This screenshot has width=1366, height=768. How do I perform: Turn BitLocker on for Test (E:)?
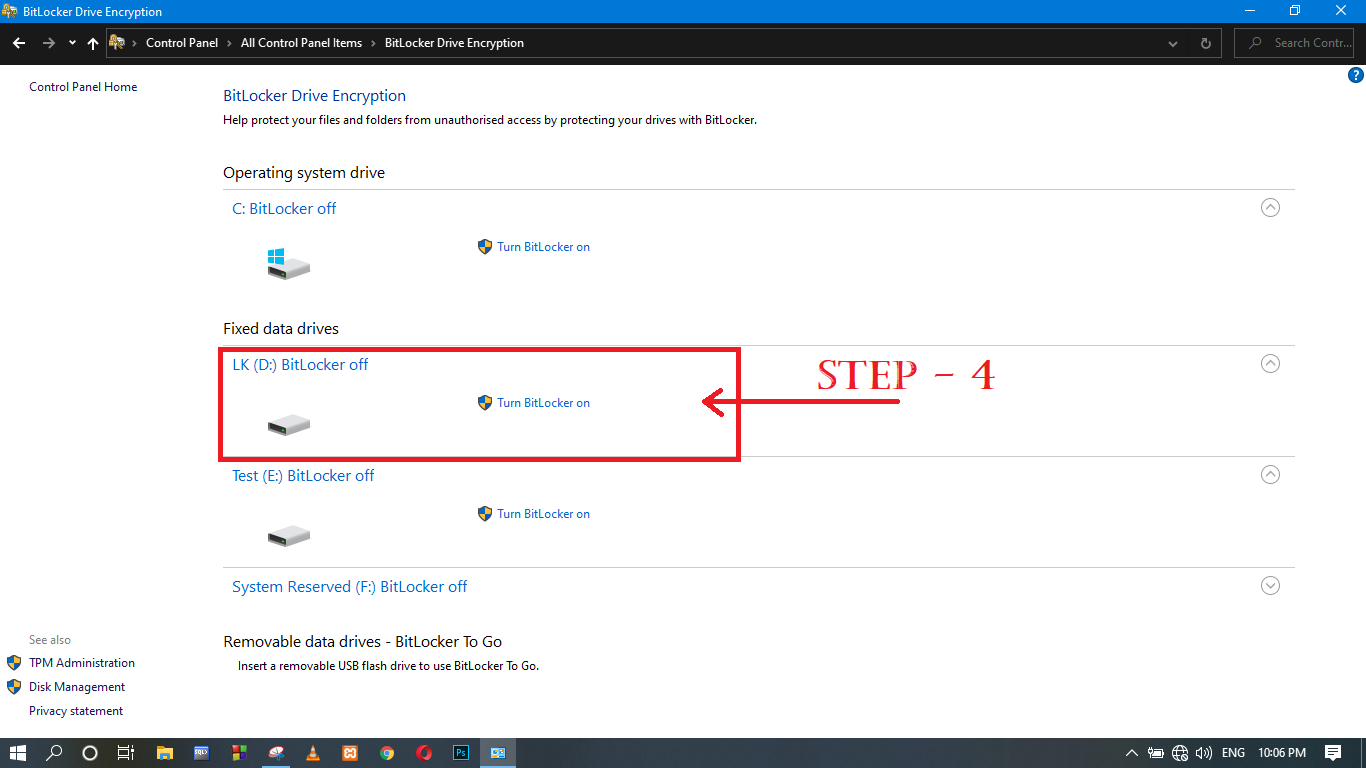[x=543, y=514]
